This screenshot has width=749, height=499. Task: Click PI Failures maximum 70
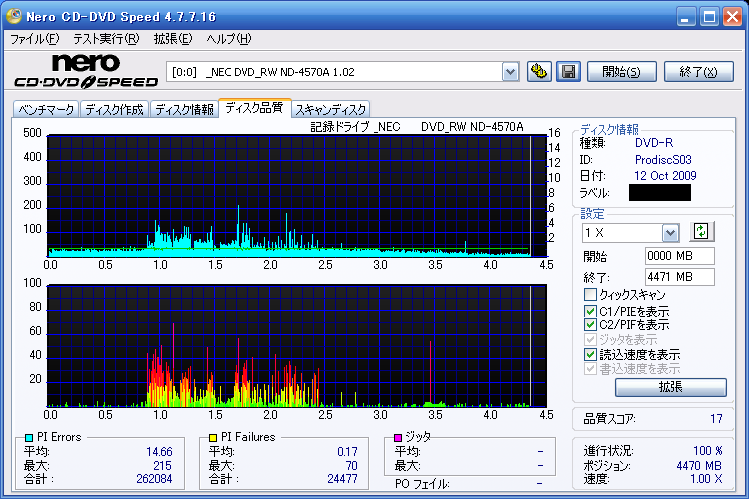(x=352, y=466)
